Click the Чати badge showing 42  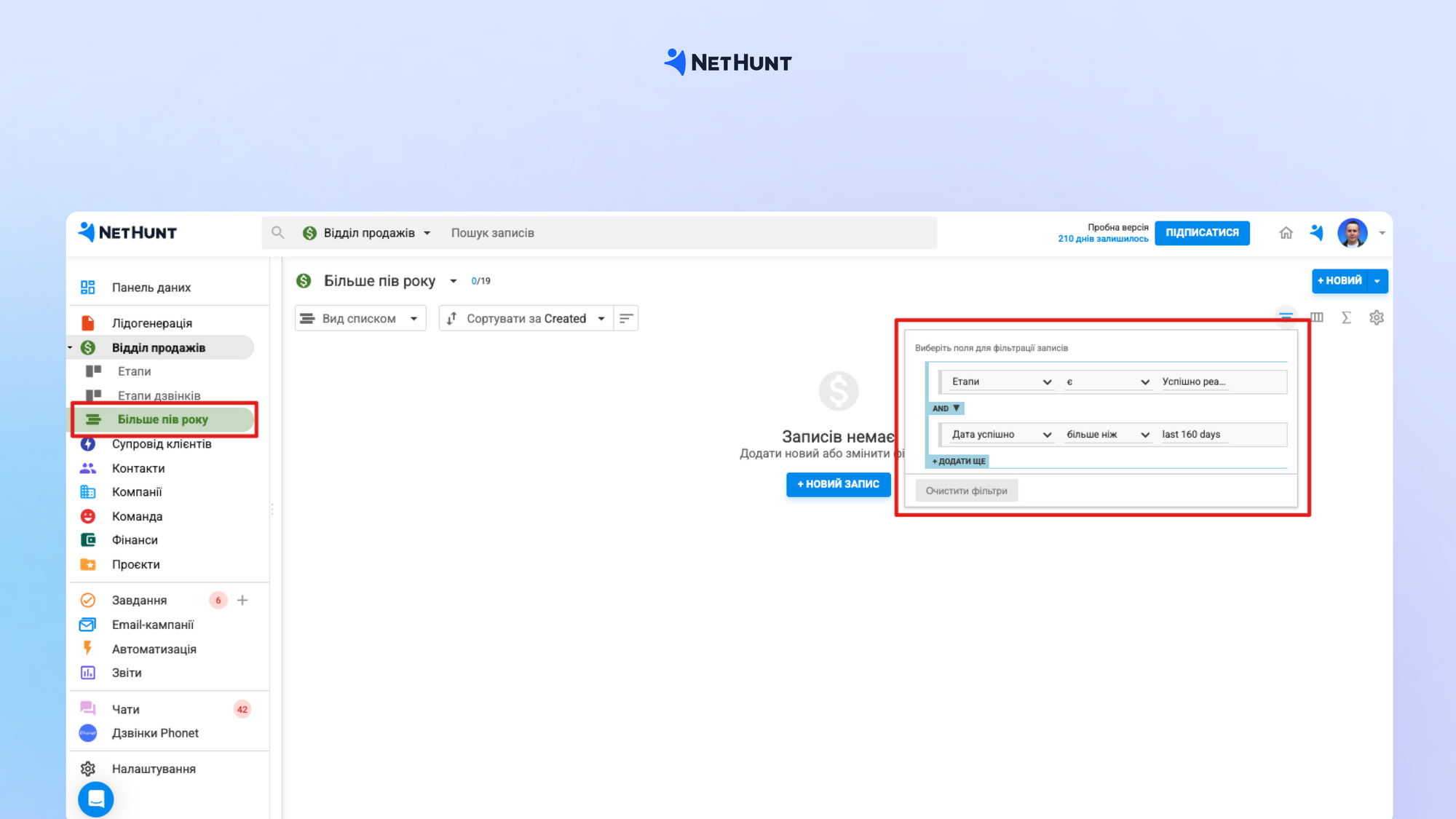(242, 709)
